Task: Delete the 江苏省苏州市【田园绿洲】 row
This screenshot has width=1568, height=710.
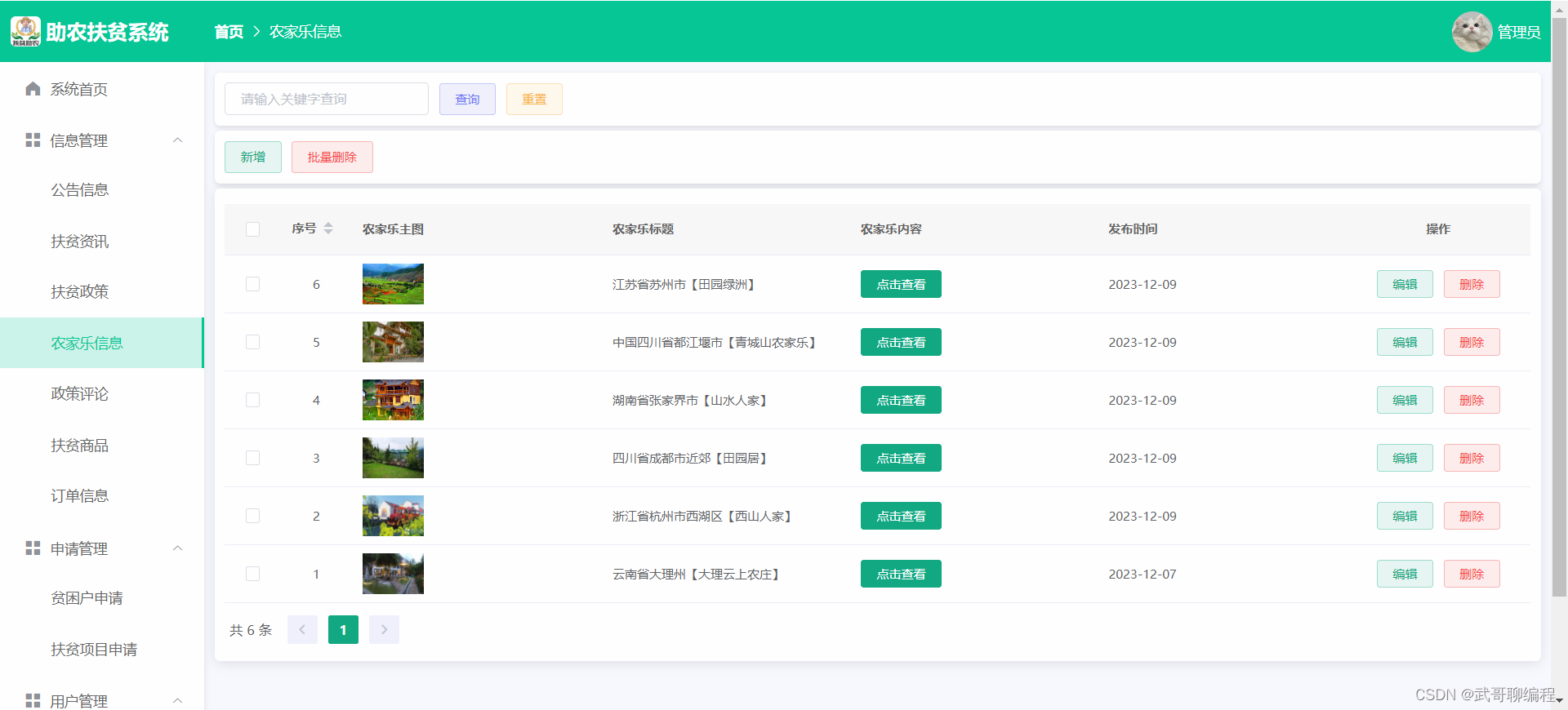Action: coord(1472,284)
